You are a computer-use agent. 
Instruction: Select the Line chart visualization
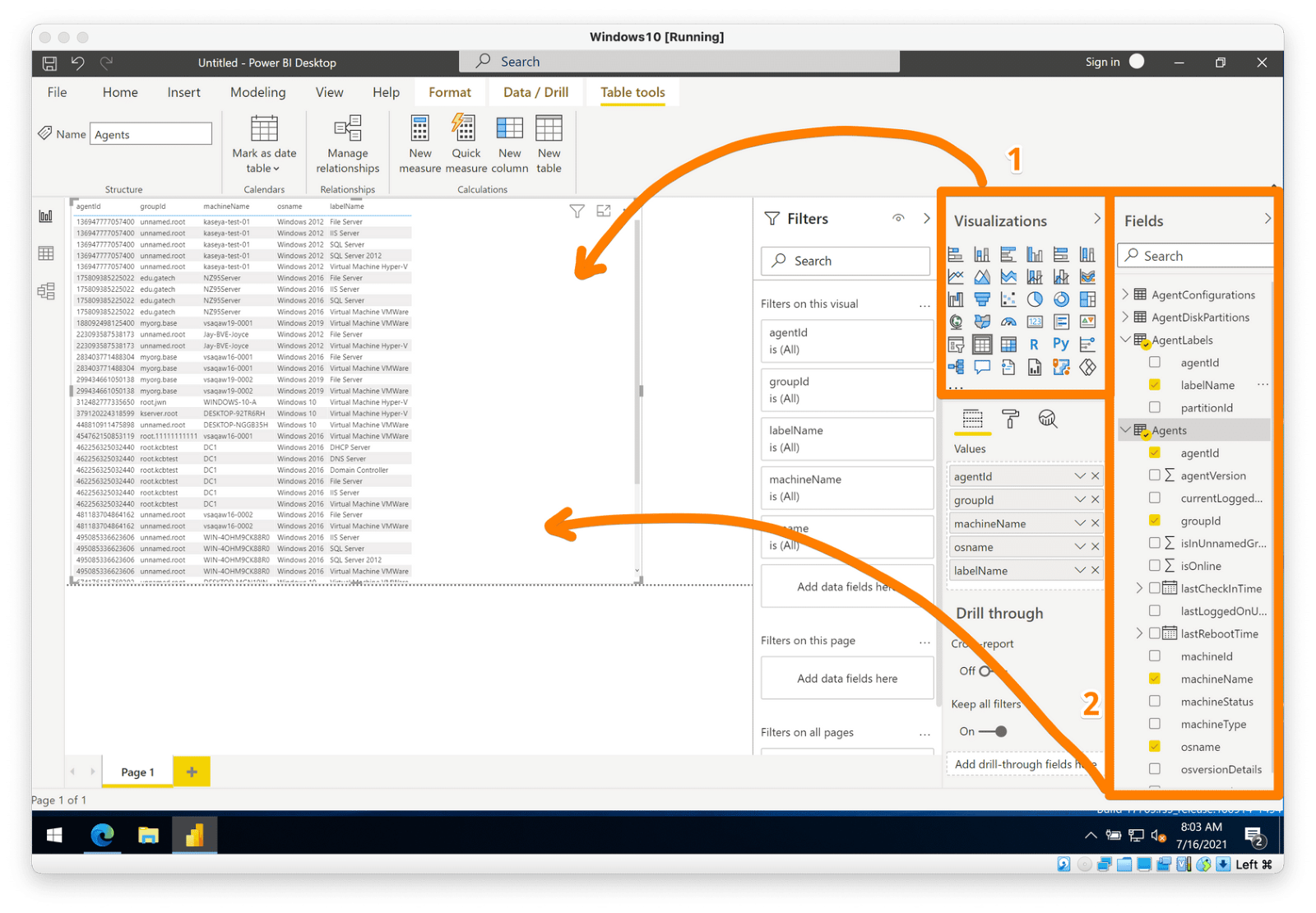pos(956,276)
